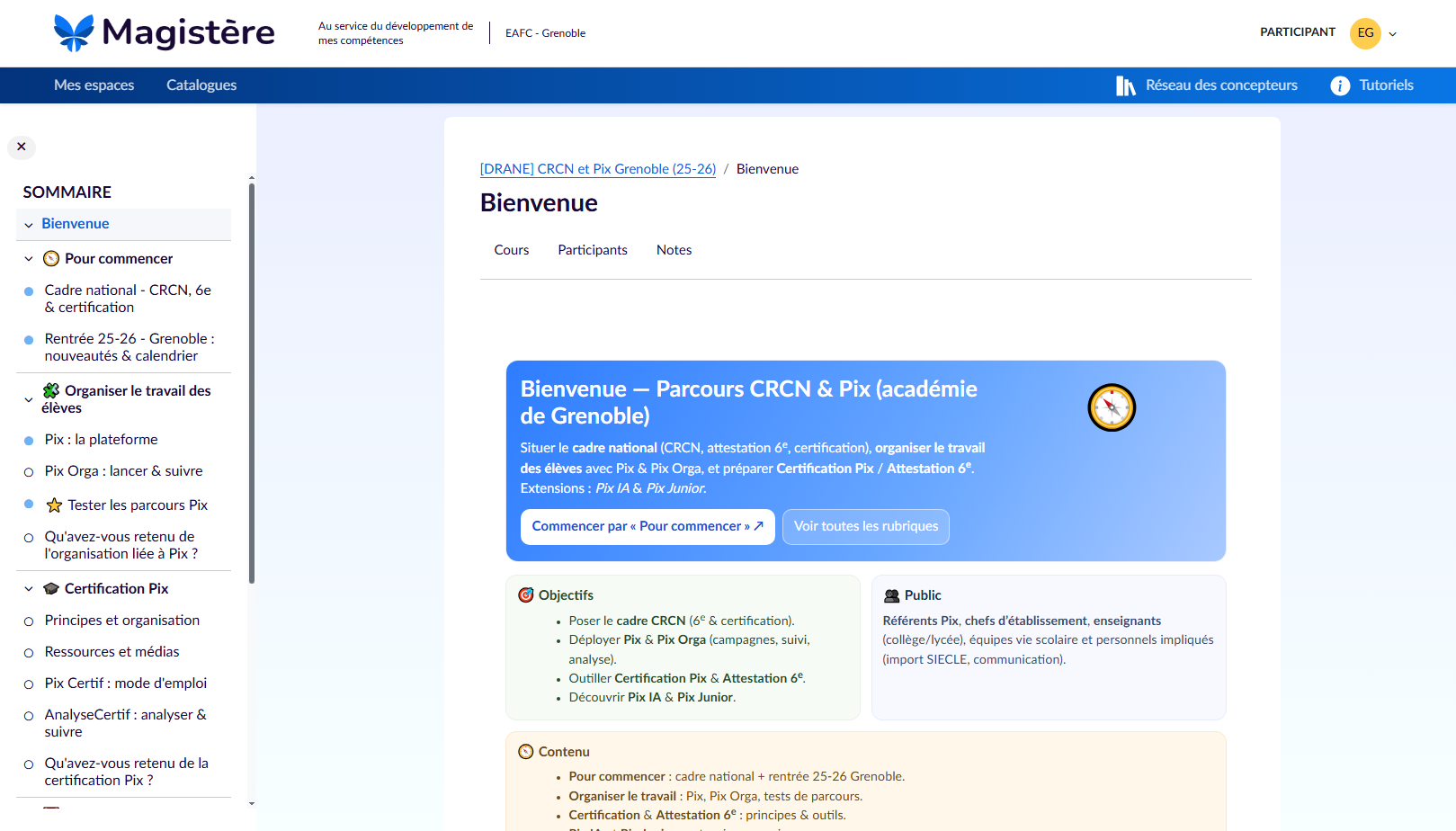Viewport: 1456px width, 831px height.
Task: Click the PARTICIPANT role label
Action: click(x=1298, y=32)
